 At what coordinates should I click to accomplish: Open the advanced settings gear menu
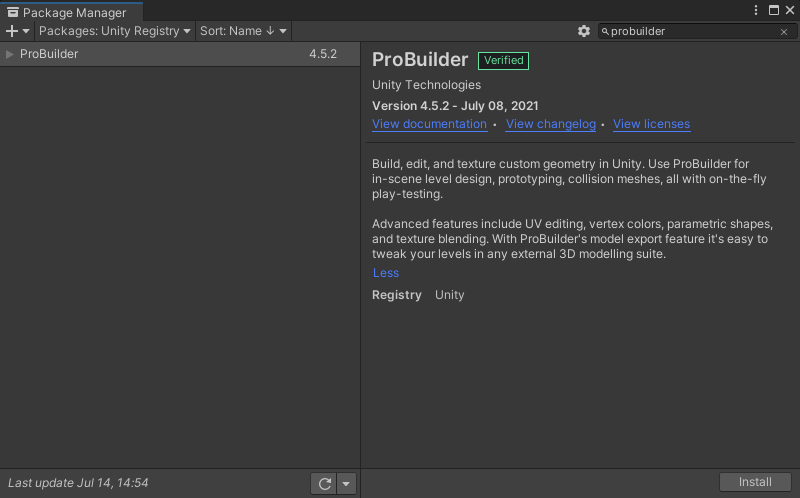[584, 31]
